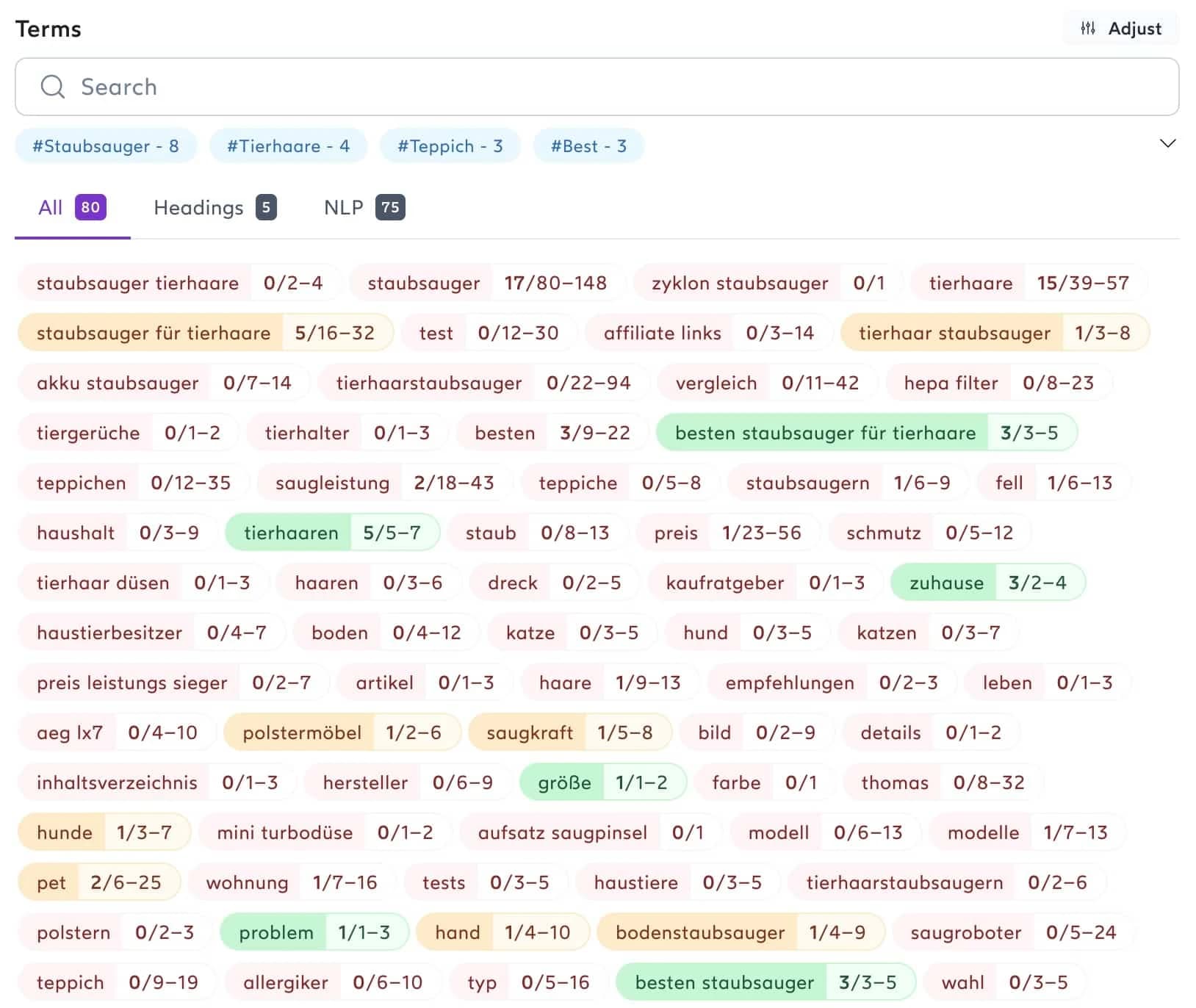This screenshot has height=1008, width=1196.
Task: Filter terms by #Teppich hashtag
Action: click(x=450, y=145)
